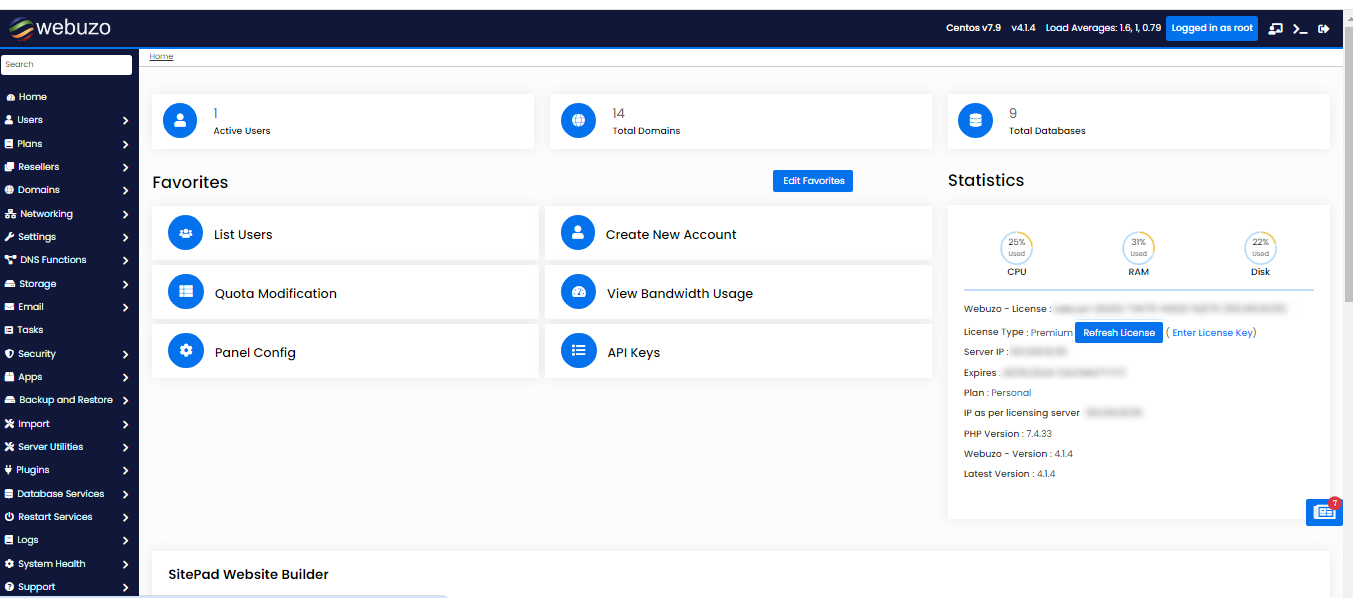1353x598 pixels.
Task: Open the Home sidebar item
Action: pyautogui.click(x=33, y=96)
